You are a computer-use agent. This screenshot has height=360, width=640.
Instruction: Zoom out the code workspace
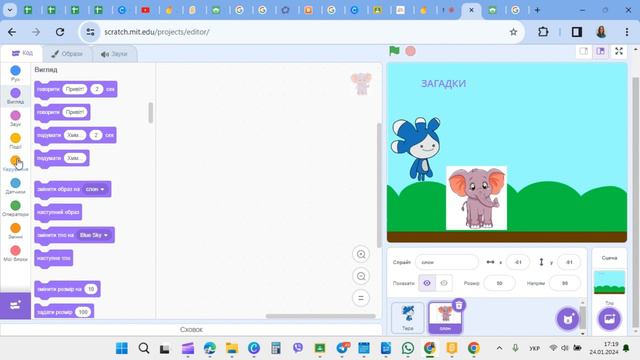coord(361,276)
